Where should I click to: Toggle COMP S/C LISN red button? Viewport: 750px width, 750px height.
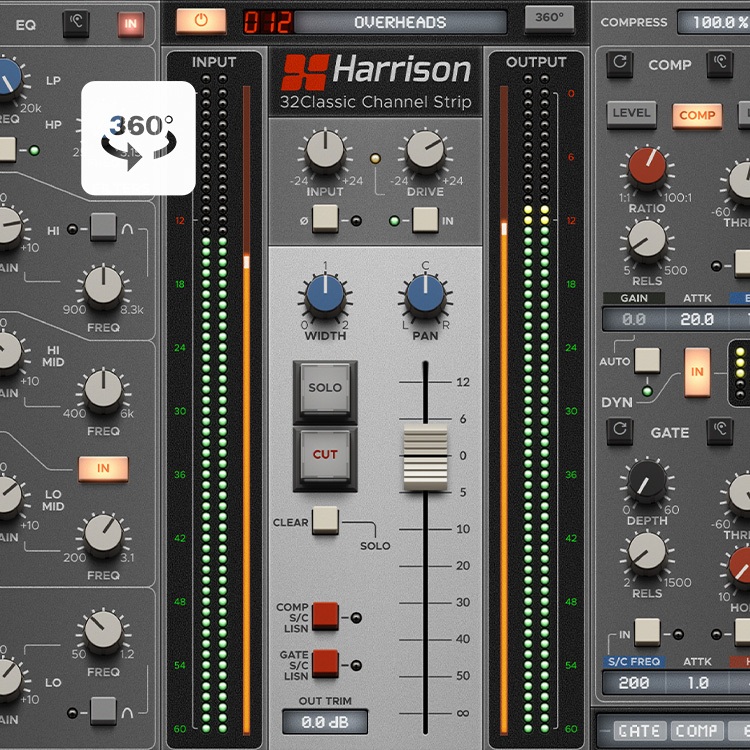[325, 616]
